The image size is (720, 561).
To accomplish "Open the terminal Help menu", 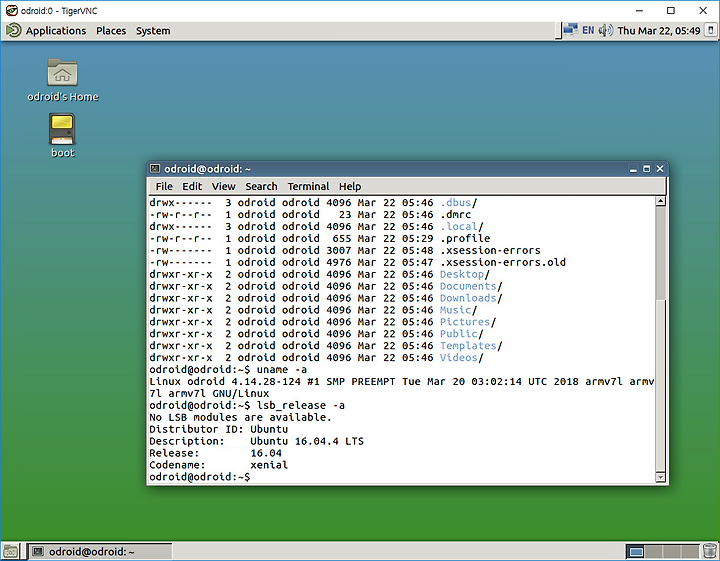I will pos(350,186).
